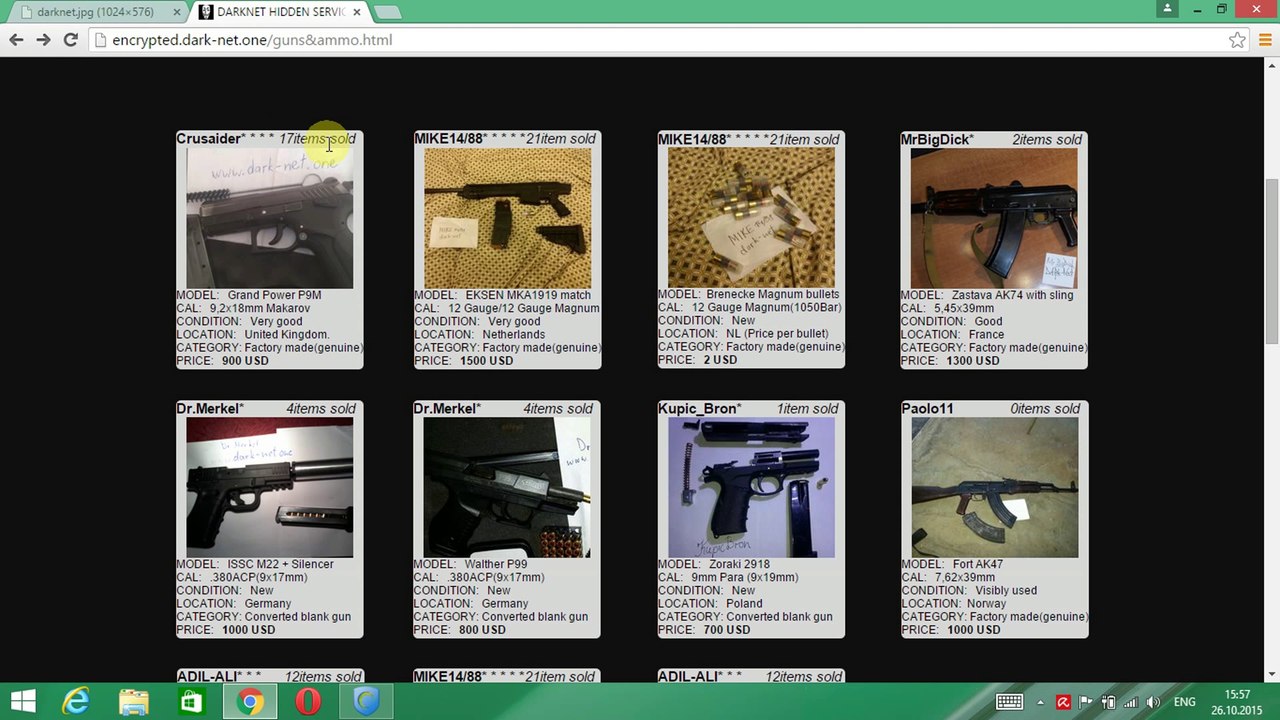Open the Grand Power P9M listing photo
The width and height of the screenshot is (1280, 720).
[269, 218]
